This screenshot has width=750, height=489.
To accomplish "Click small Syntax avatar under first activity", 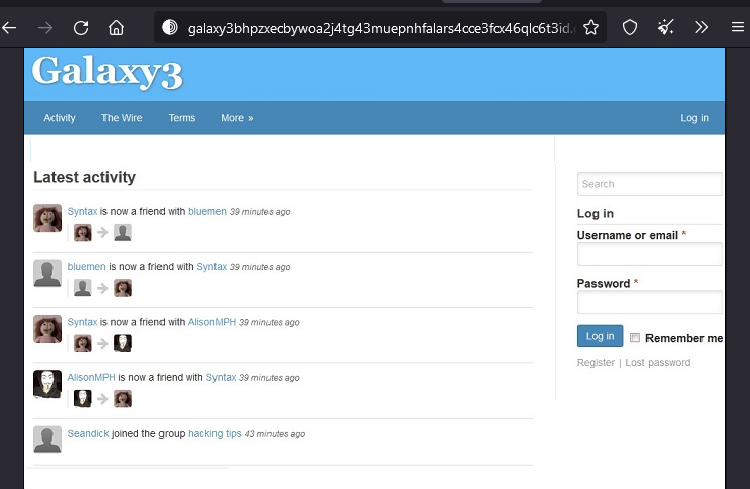I will pyautogui.click(x=83, y=233).
